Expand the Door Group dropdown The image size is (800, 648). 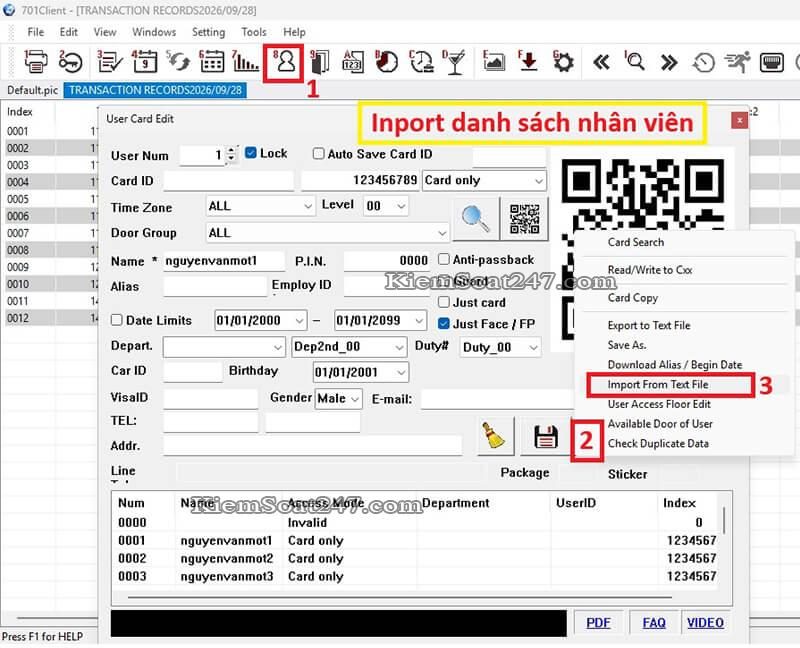point(327,233)
